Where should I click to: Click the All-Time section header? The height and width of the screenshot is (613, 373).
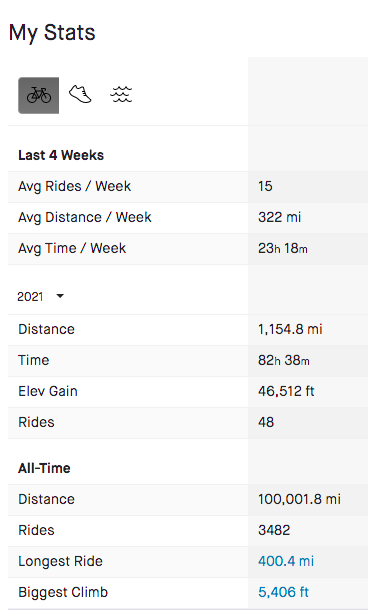pos(44,468)
